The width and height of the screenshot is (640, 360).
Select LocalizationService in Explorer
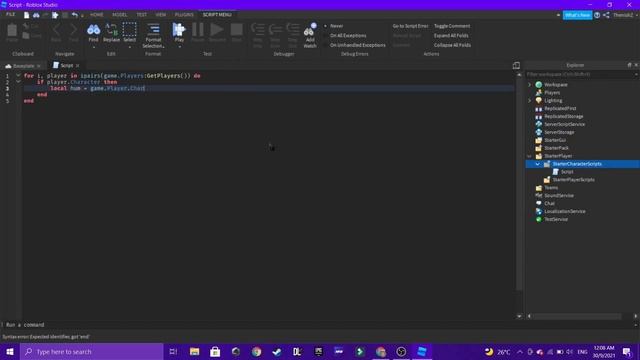[x=564, y=211]
